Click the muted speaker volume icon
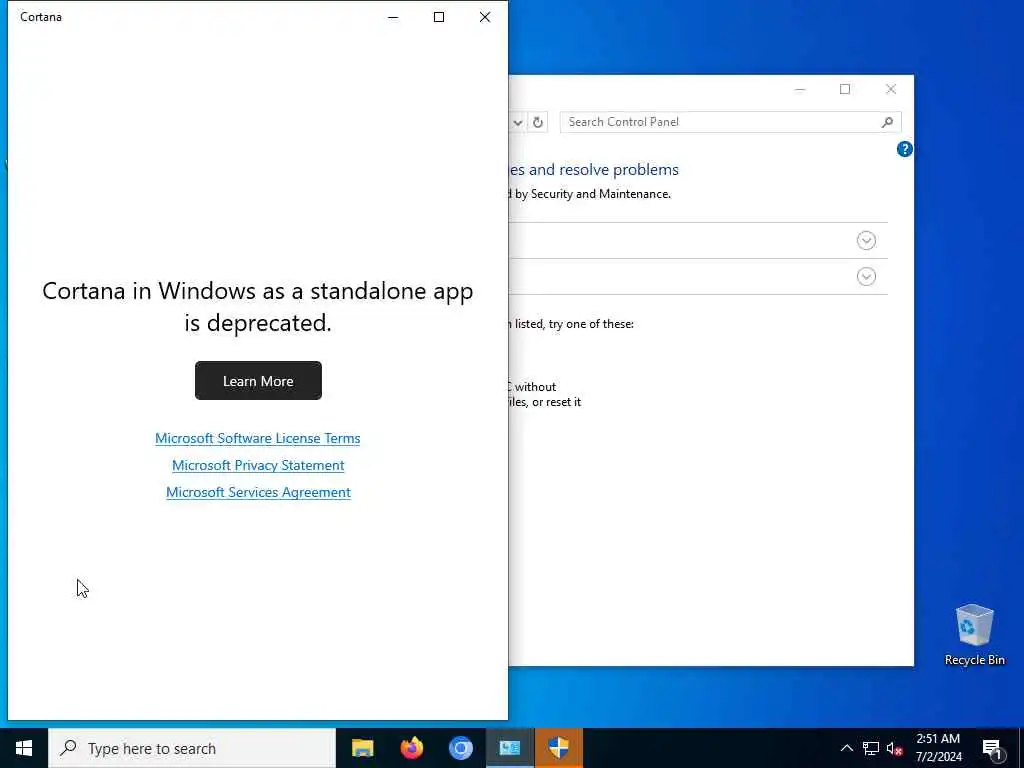 pyautogui.click(x=894, y=748)
